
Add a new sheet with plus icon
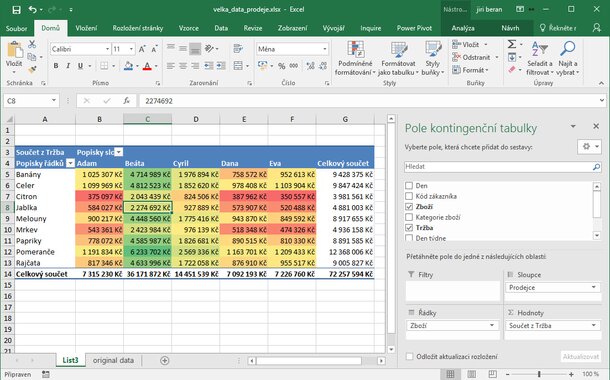point(165,361)
